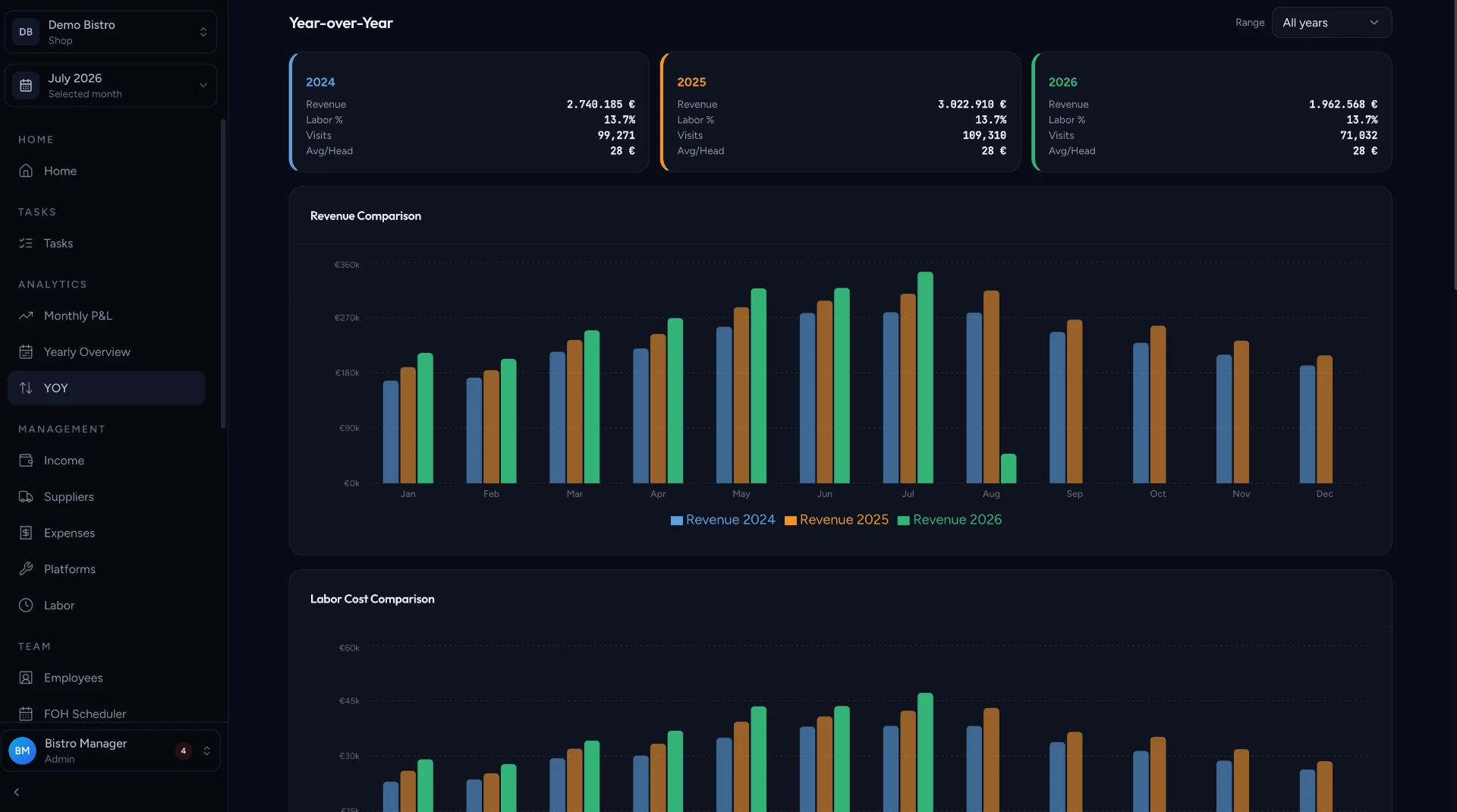The image size is (1457, 812).
Task: Click the Year-over-Year page heading
Action: [x=341, y=23]
